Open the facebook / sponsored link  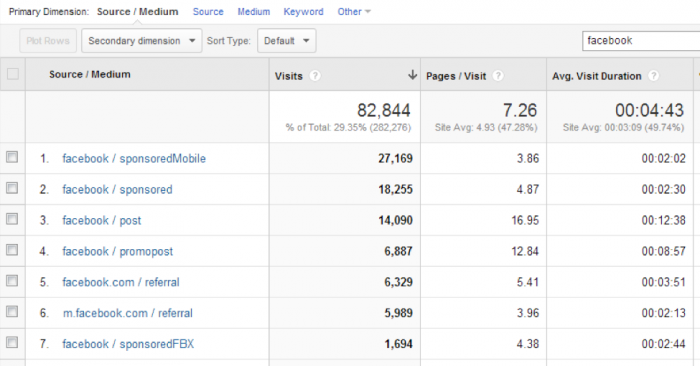117,189
